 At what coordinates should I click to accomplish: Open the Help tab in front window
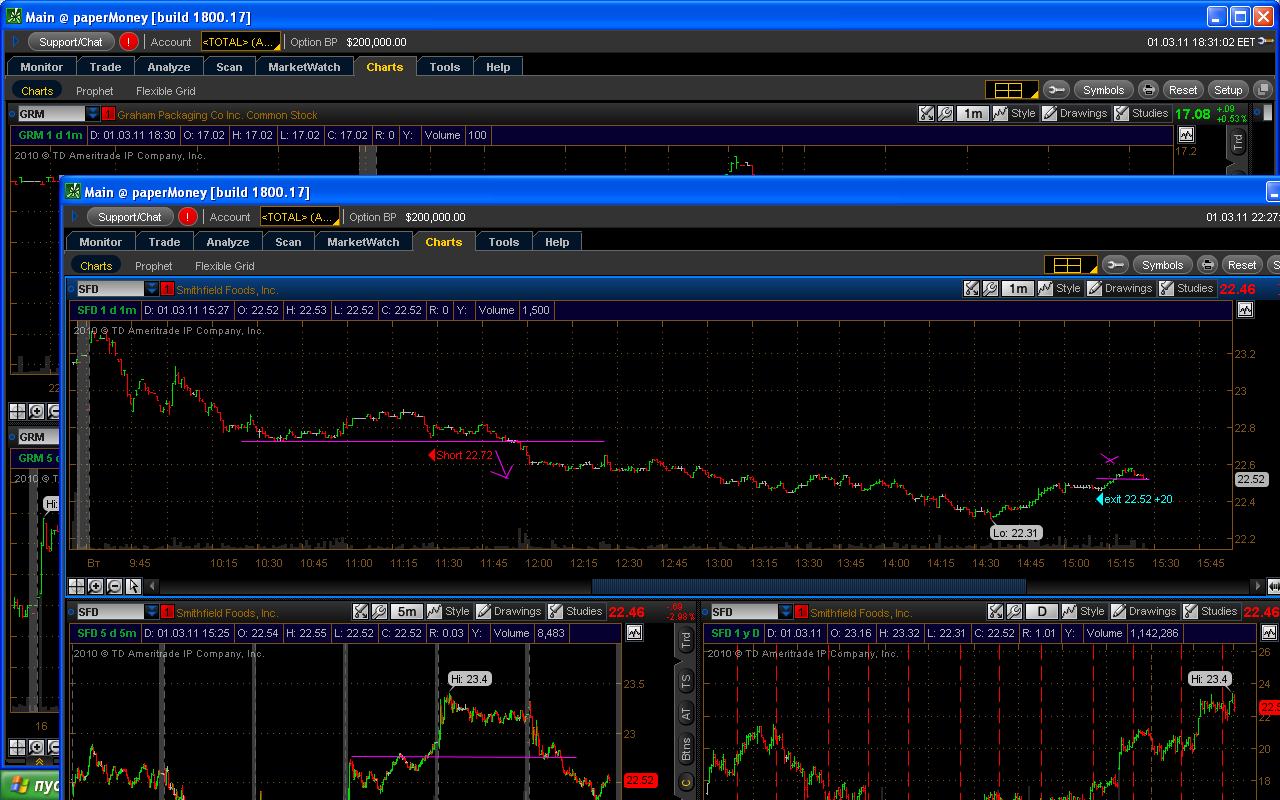557,242
